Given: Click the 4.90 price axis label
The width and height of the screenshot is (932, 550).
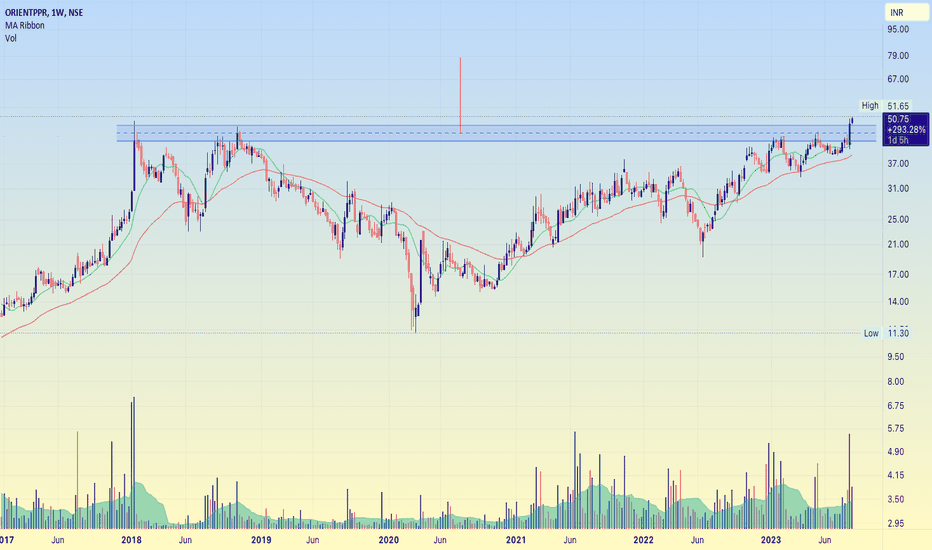Looking at the screenshot, I should point(896,452).
